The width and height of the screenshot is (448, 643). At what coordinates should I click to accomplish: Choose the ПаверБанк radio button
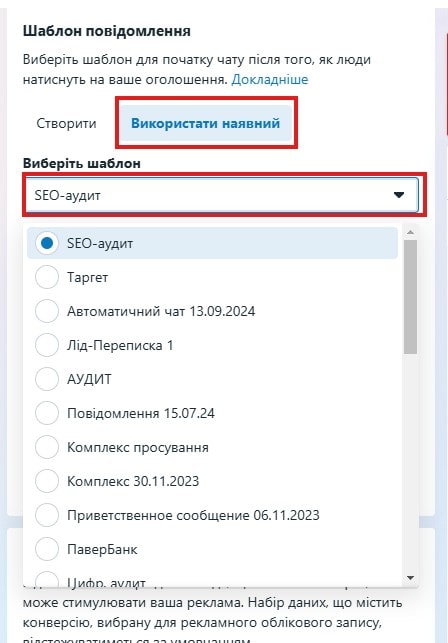pos(47,549)
